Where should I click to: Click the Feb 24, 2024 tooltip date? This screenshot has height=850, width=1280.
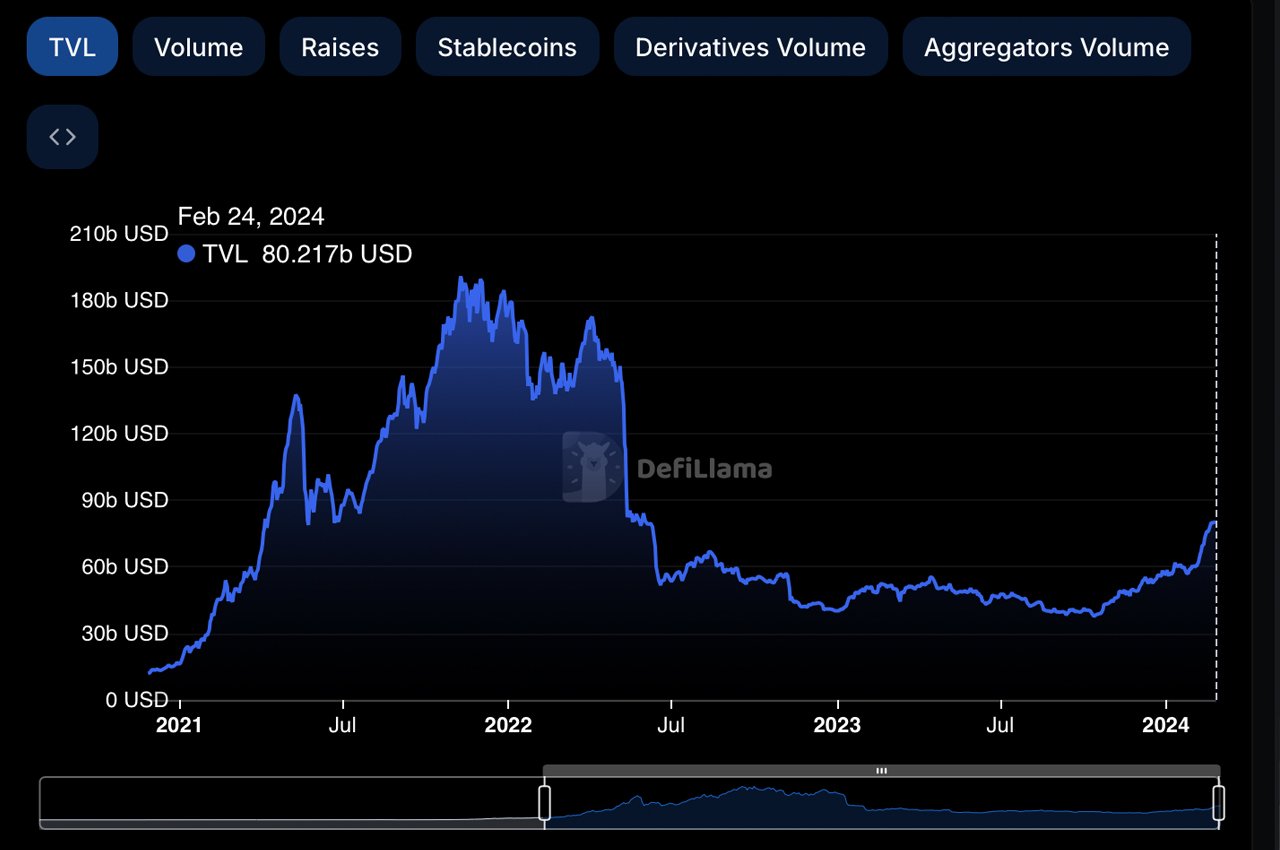pyautogui.click(x=250, y=216)
